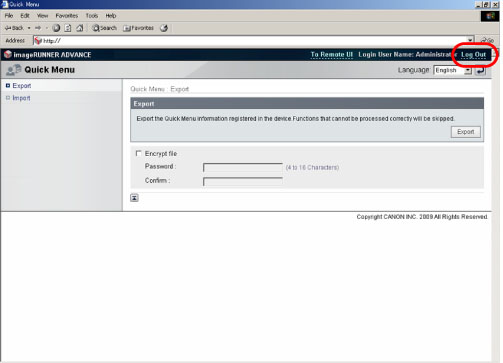
Task: Reload the page with the Refresh icon
Action: pos(68,28)
